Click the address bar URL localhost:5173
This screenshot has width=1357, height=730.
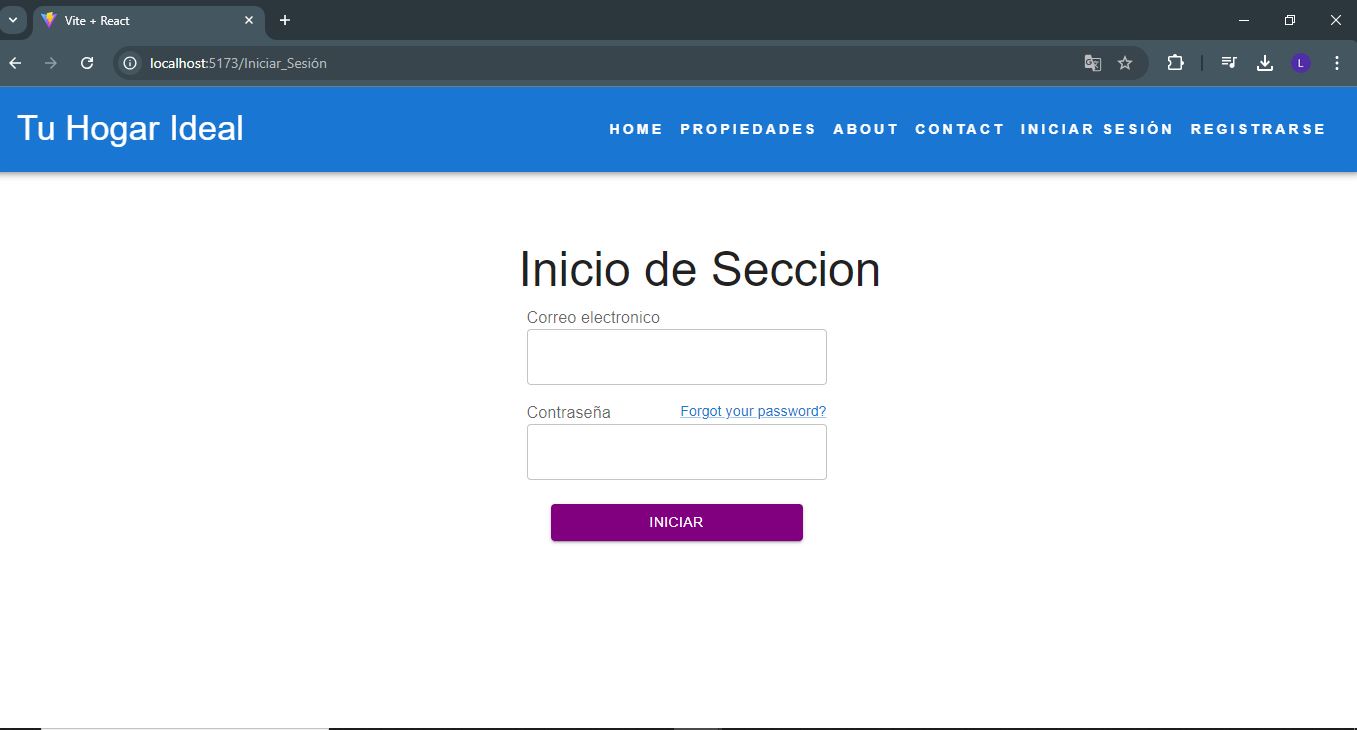point(238,63)
